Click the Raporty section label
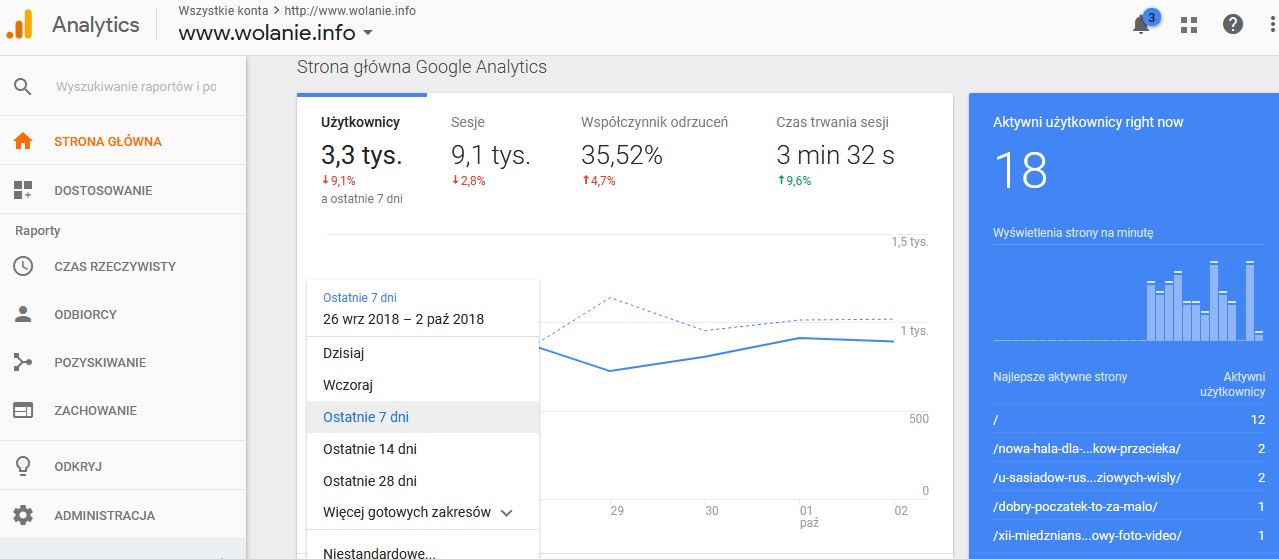 [38, 230]
